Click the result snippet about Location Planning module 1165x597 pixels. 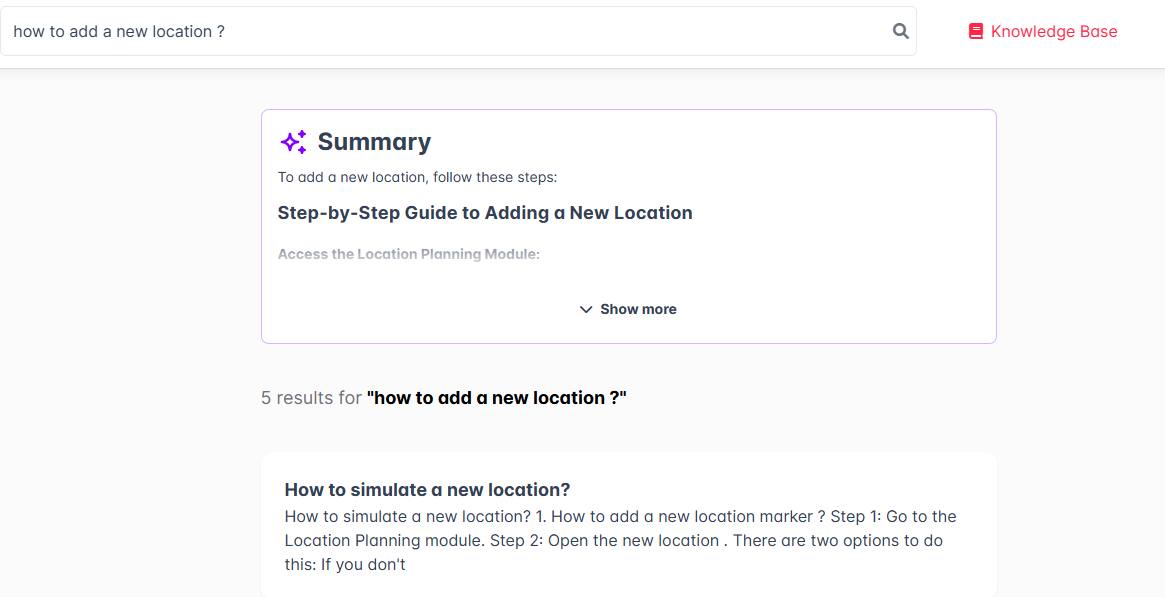click(620, 541)
